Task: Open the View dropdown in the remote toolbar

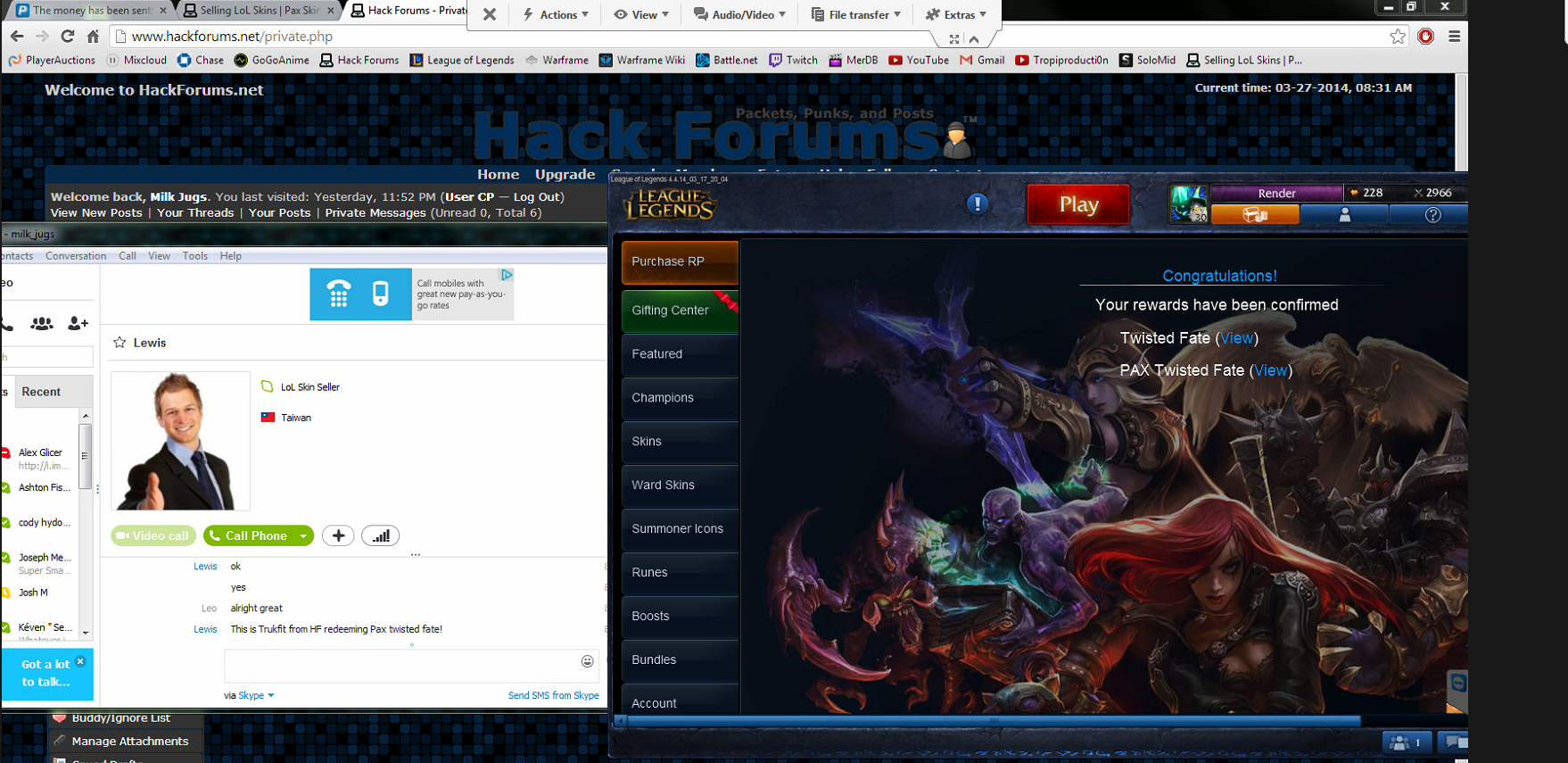Action: pos(641,14)
